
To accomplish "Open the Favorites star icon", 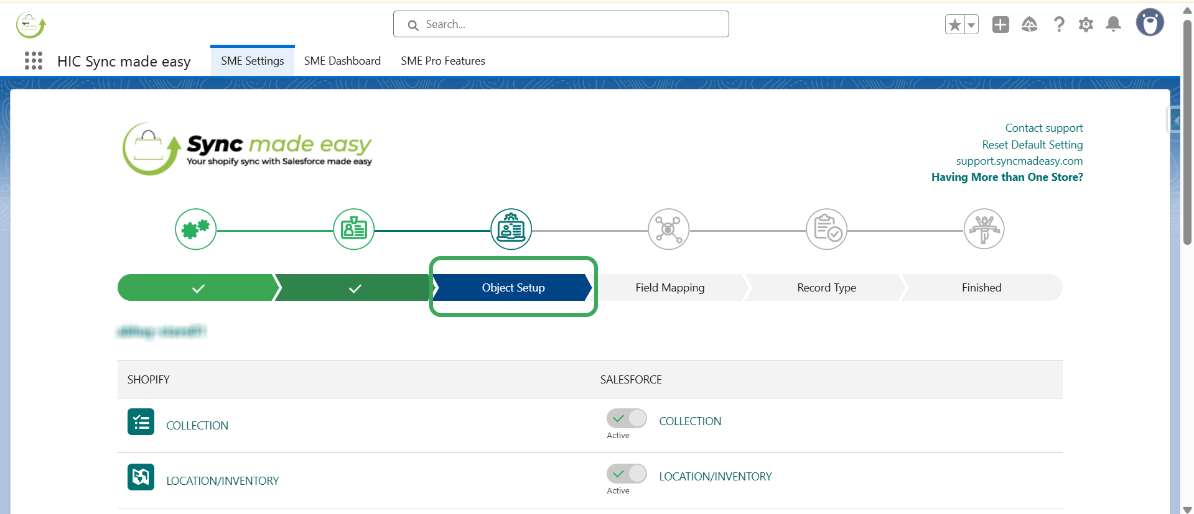I will tap(955, 24).
